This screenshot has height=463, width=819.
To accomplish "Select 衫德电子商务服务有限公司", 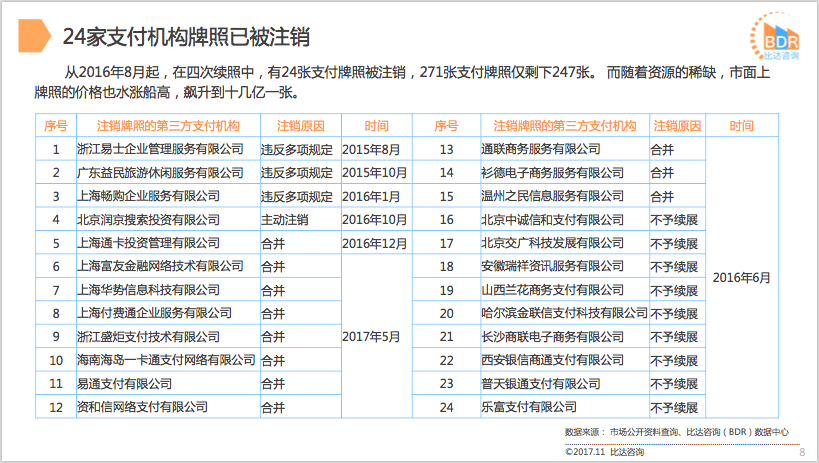I will tap(553, 172).
